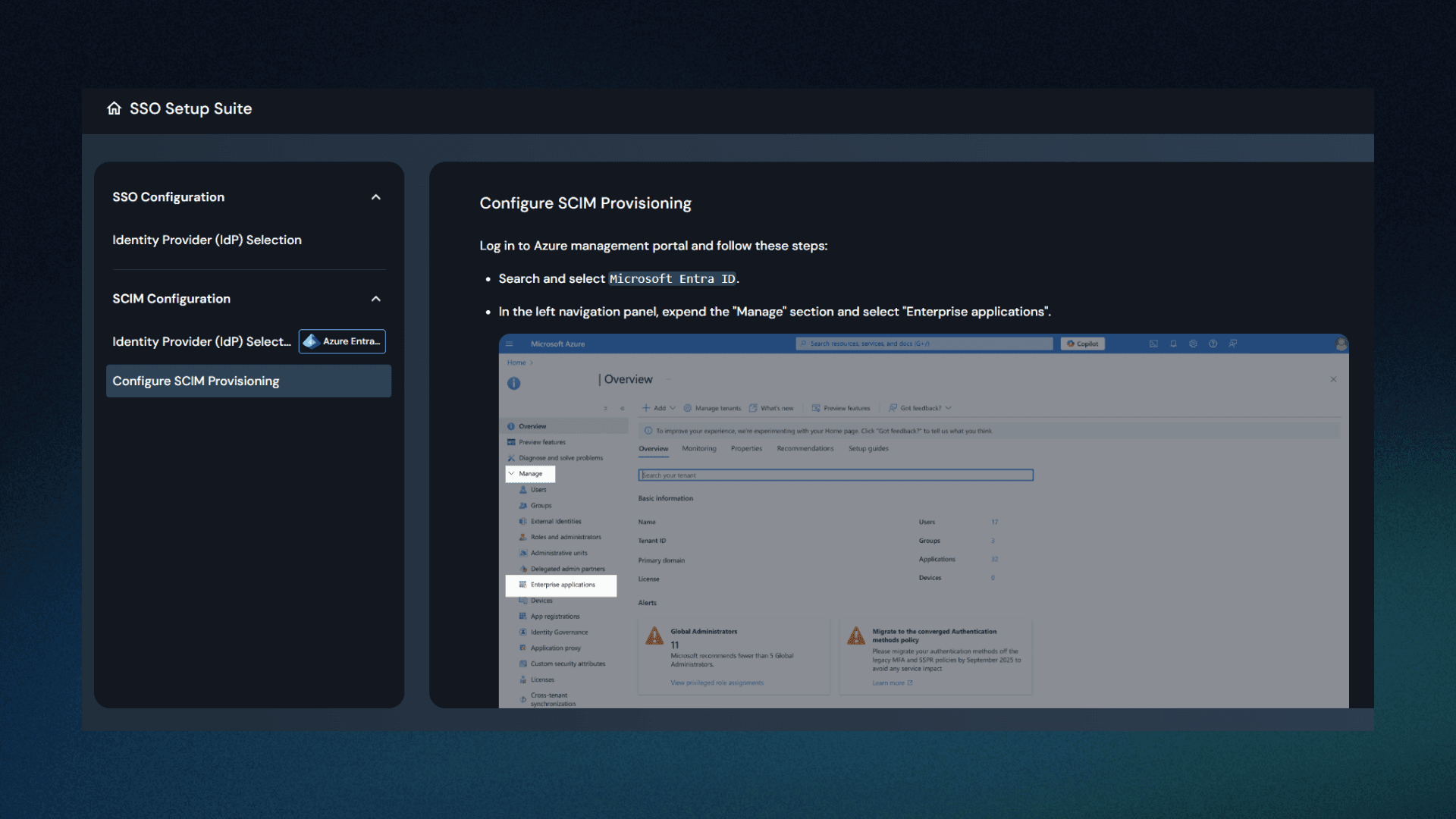
Task: Open Copilot from the Azure top bar
Action: pyautogui.click(x=1083, y=343)
